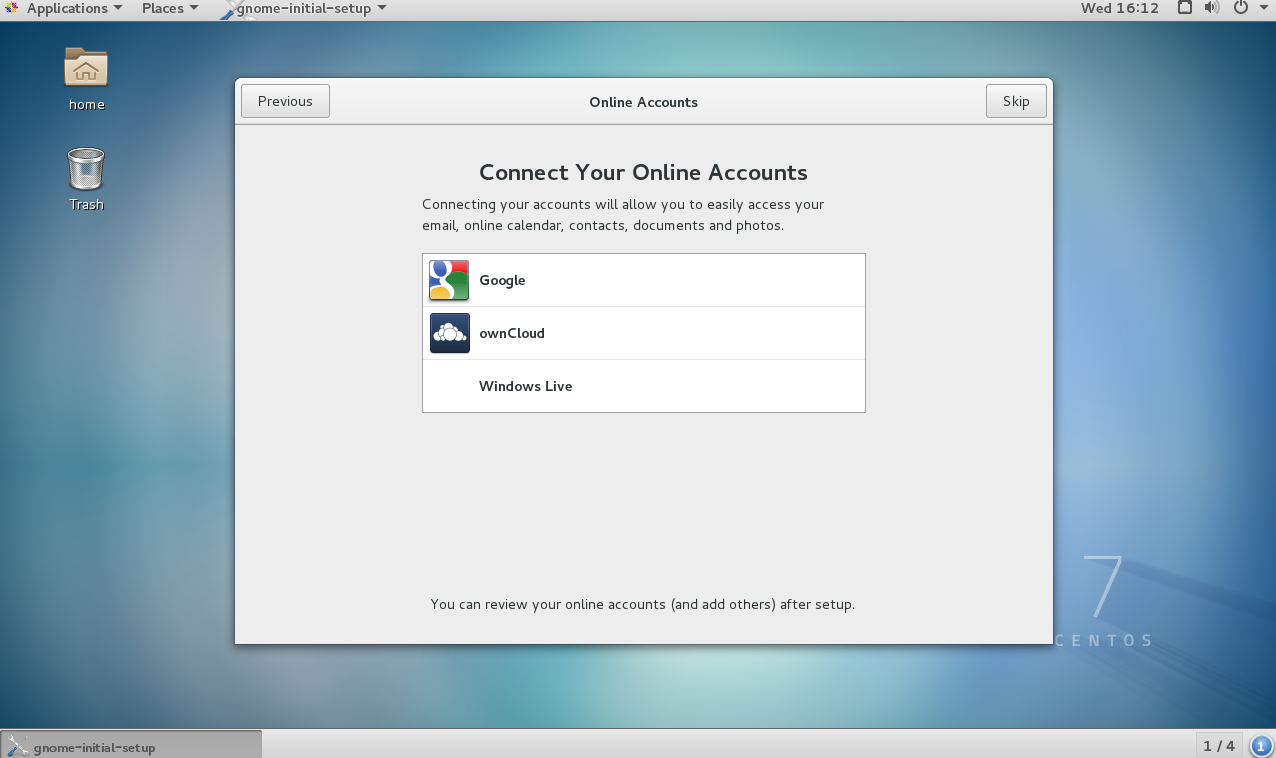The image size is (1276, 758).
Task: Expand the gnome-initial-setup app menu in top bar
Action: 303,8
